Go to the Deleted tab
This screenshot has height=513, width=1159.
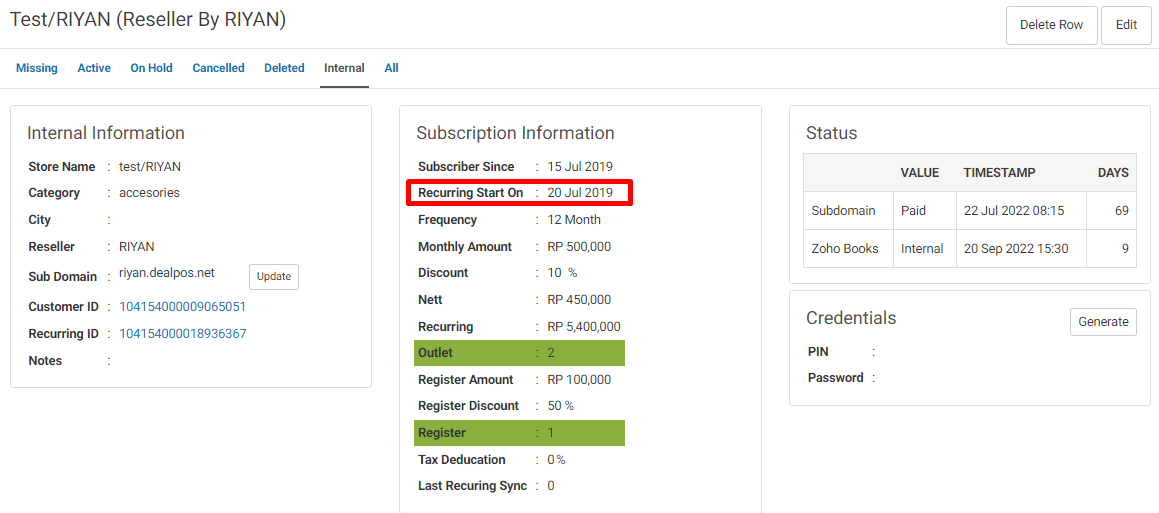[284, 68]
